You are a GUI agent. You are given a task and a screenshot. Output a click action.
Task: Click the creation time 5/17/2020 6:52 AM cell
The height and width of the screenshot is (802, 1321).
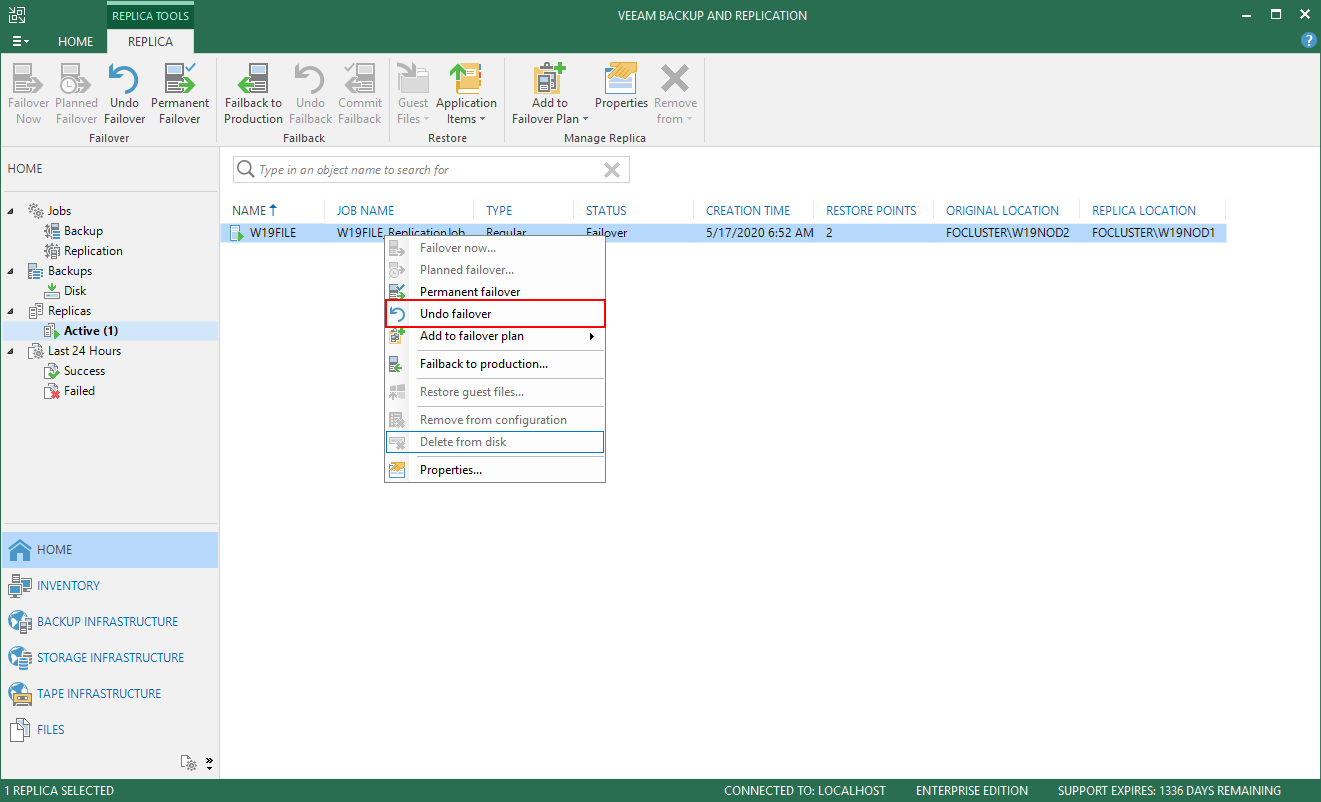pos(760,233)
